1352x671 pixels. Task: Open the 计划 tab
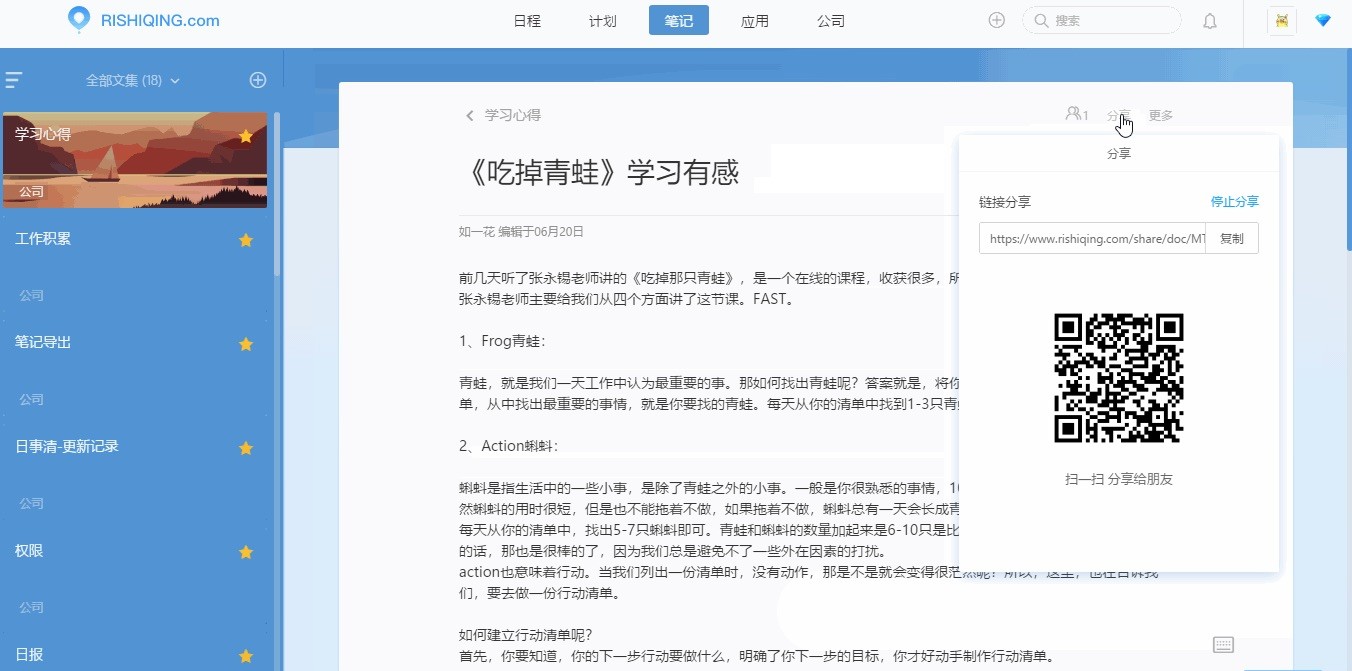coord(603,21)
